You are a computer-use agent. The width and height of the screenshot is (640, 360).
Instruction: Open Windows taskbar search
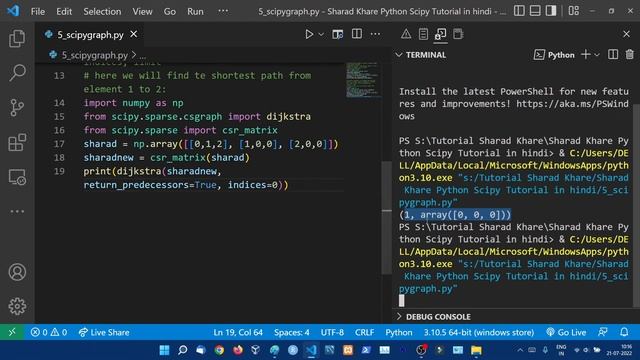coord(182,350)
